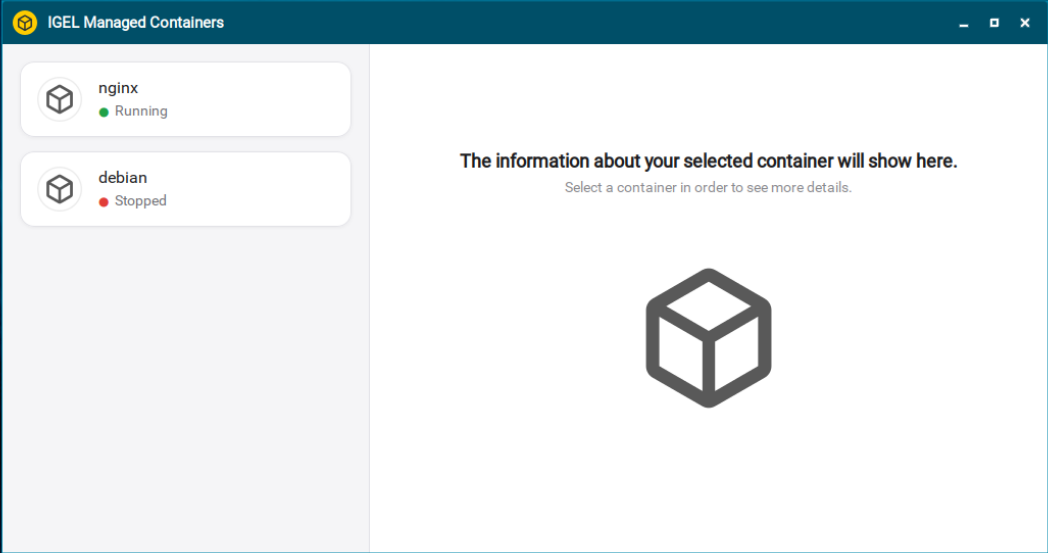Click the "debian" container name
Image resolution: width=1048 pixels, height=553 pixels.
(x=123, y=178)
